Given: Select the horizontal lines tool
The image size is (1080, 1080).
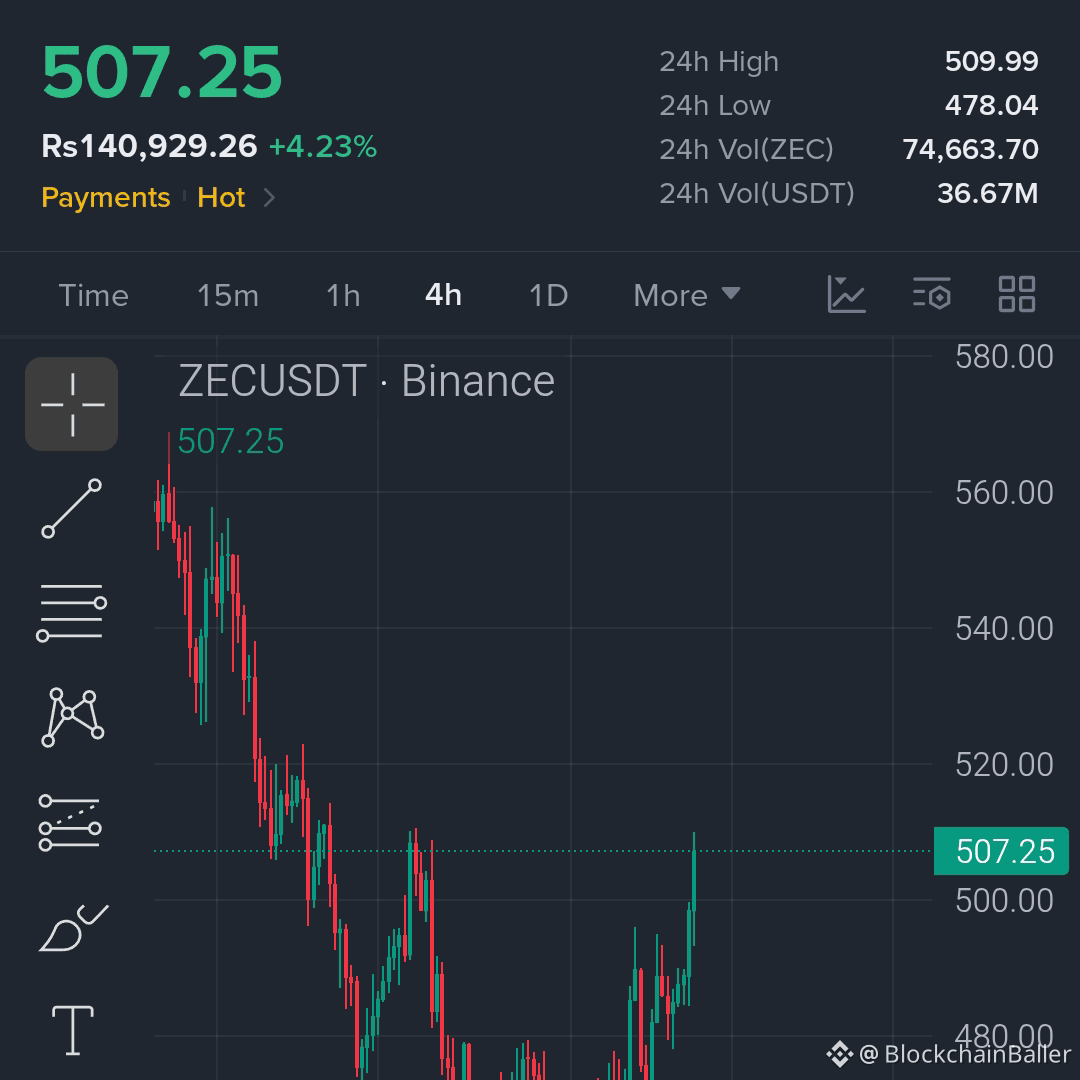Looking at the screenshot, I should 72,612.
